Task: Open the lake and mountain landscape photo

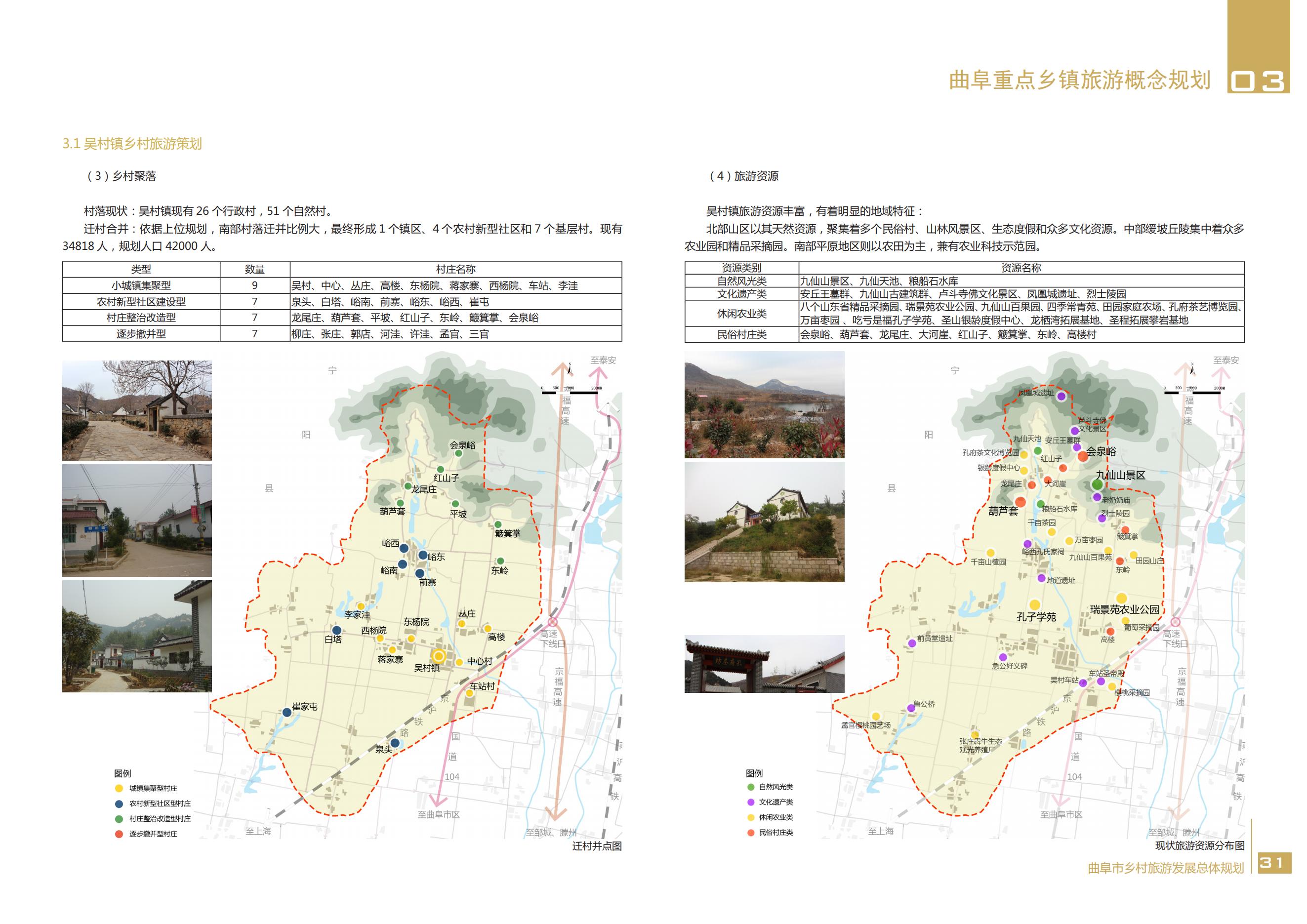Action: [765, 404]
